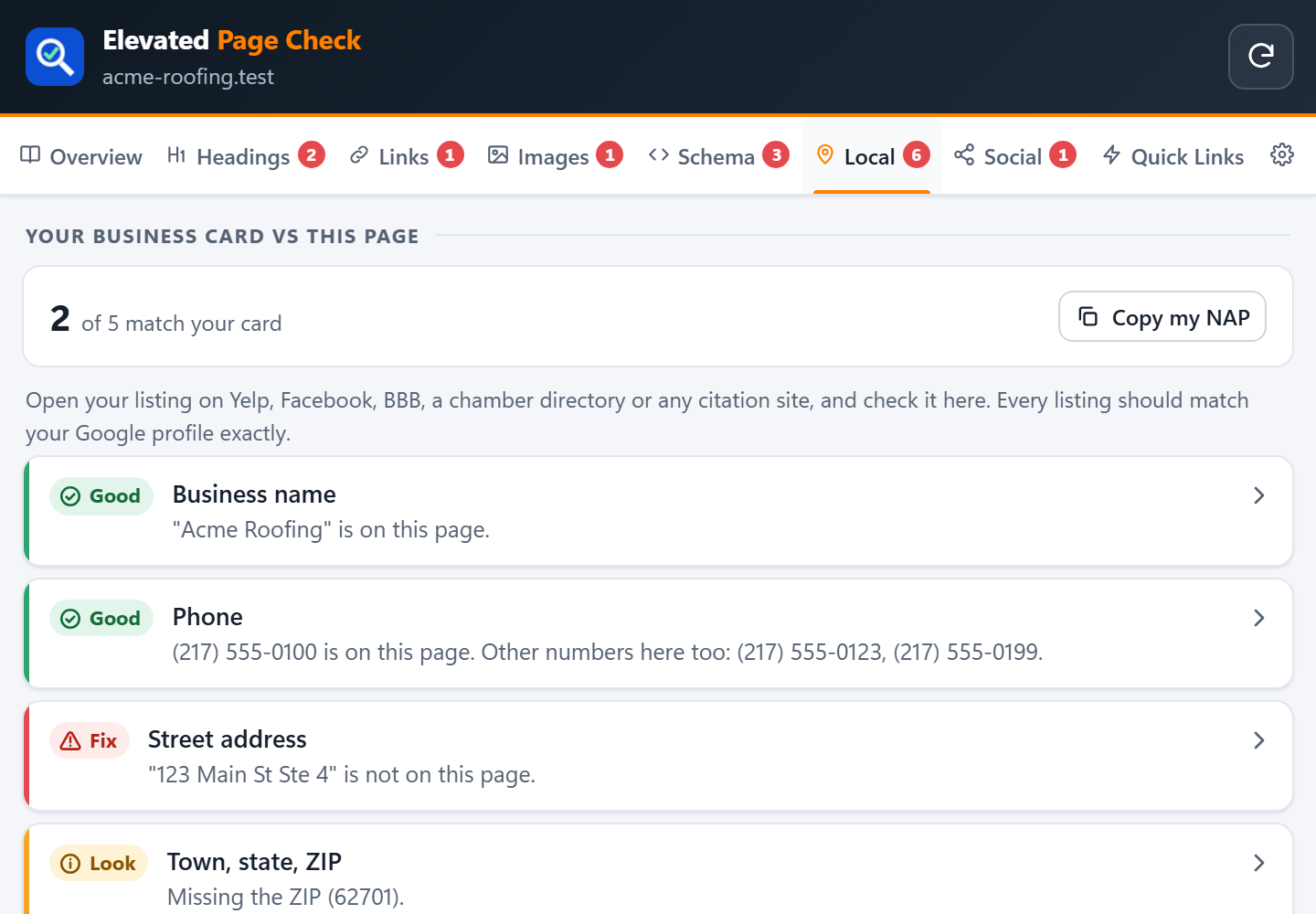
Task: Select the Images tab
Action: click(556, 156)
